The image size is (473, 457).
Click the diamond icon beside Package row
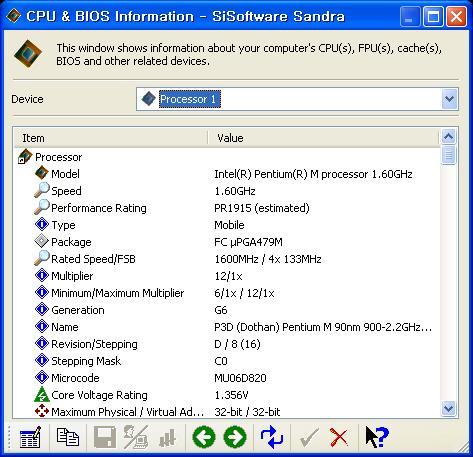(x=42, y=241)
